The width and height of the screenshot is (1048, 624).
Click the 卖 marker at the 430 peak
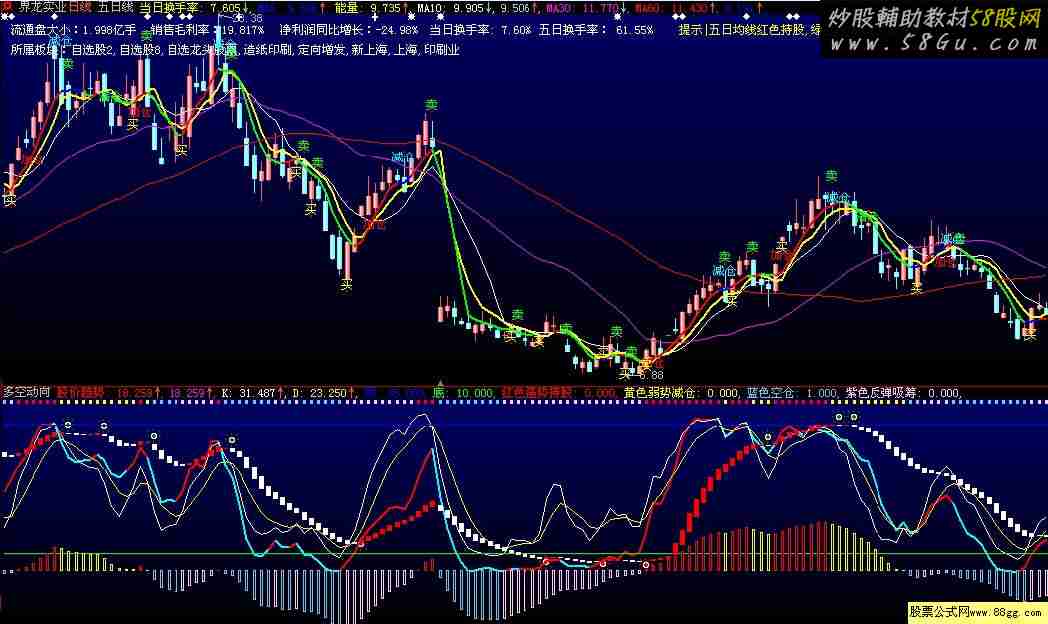coord(431,105)
